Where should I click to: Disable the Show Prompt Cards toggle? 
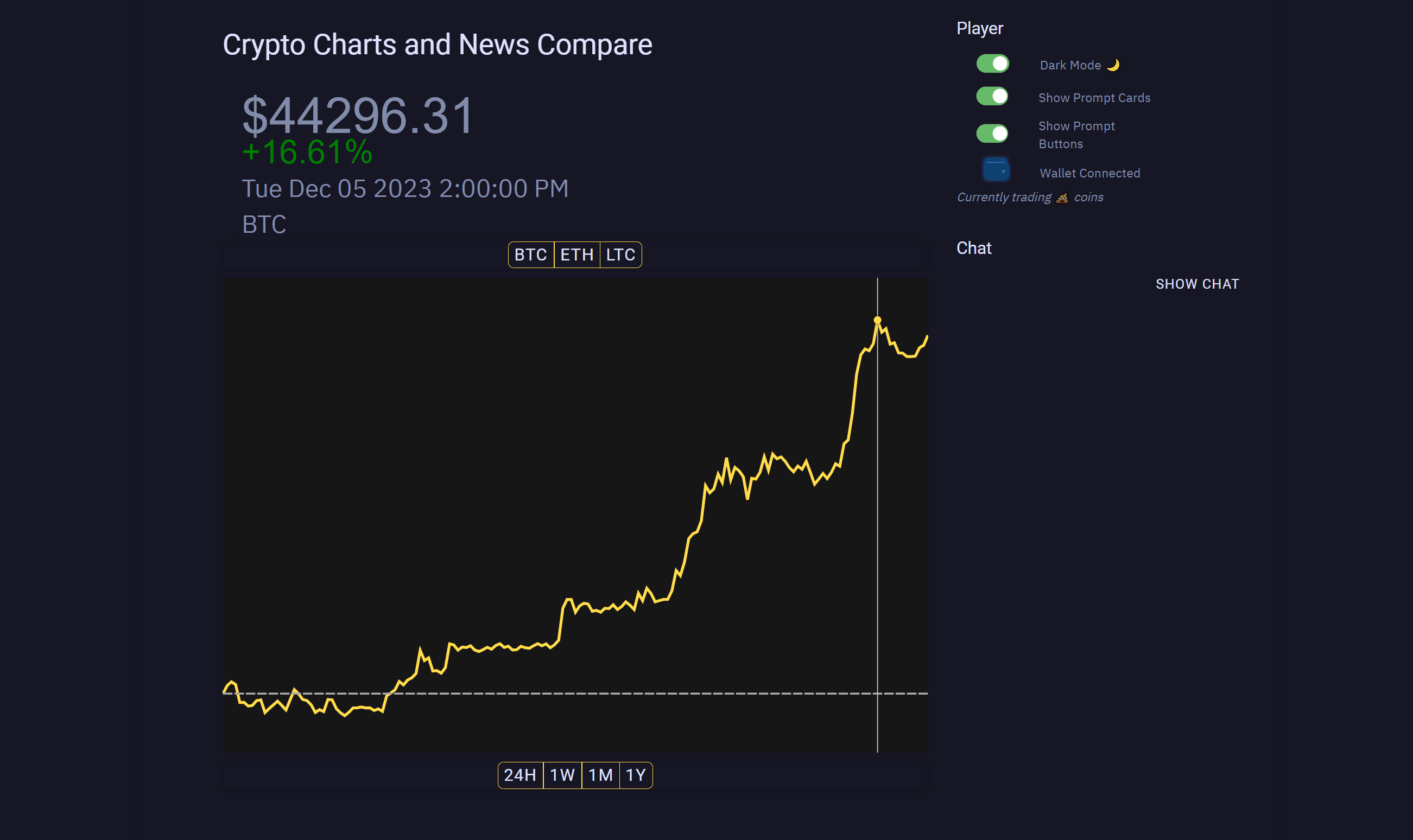tap(992, 96)
